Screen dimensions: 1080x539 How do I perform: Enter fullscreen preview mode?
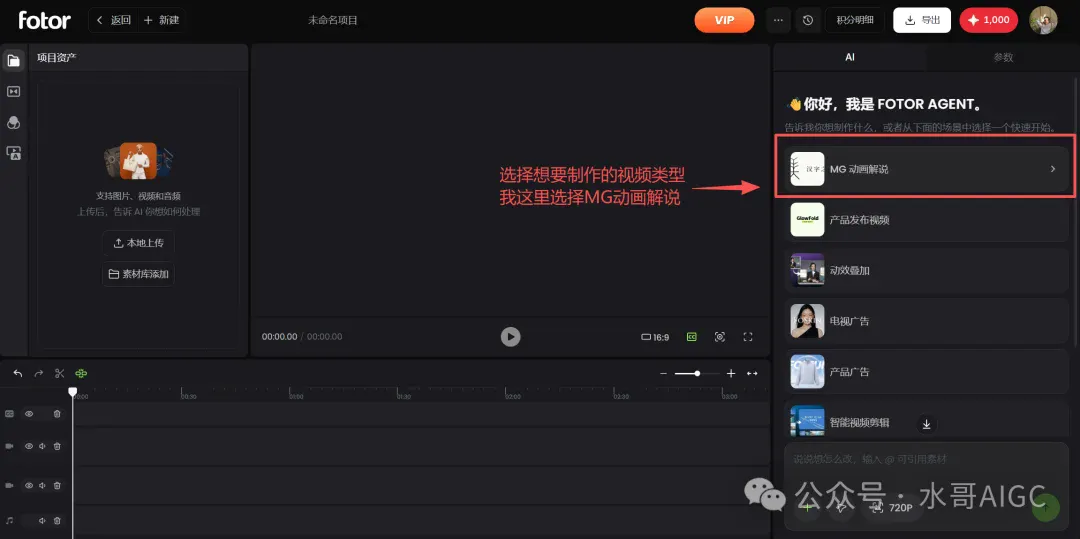point(748,337)
